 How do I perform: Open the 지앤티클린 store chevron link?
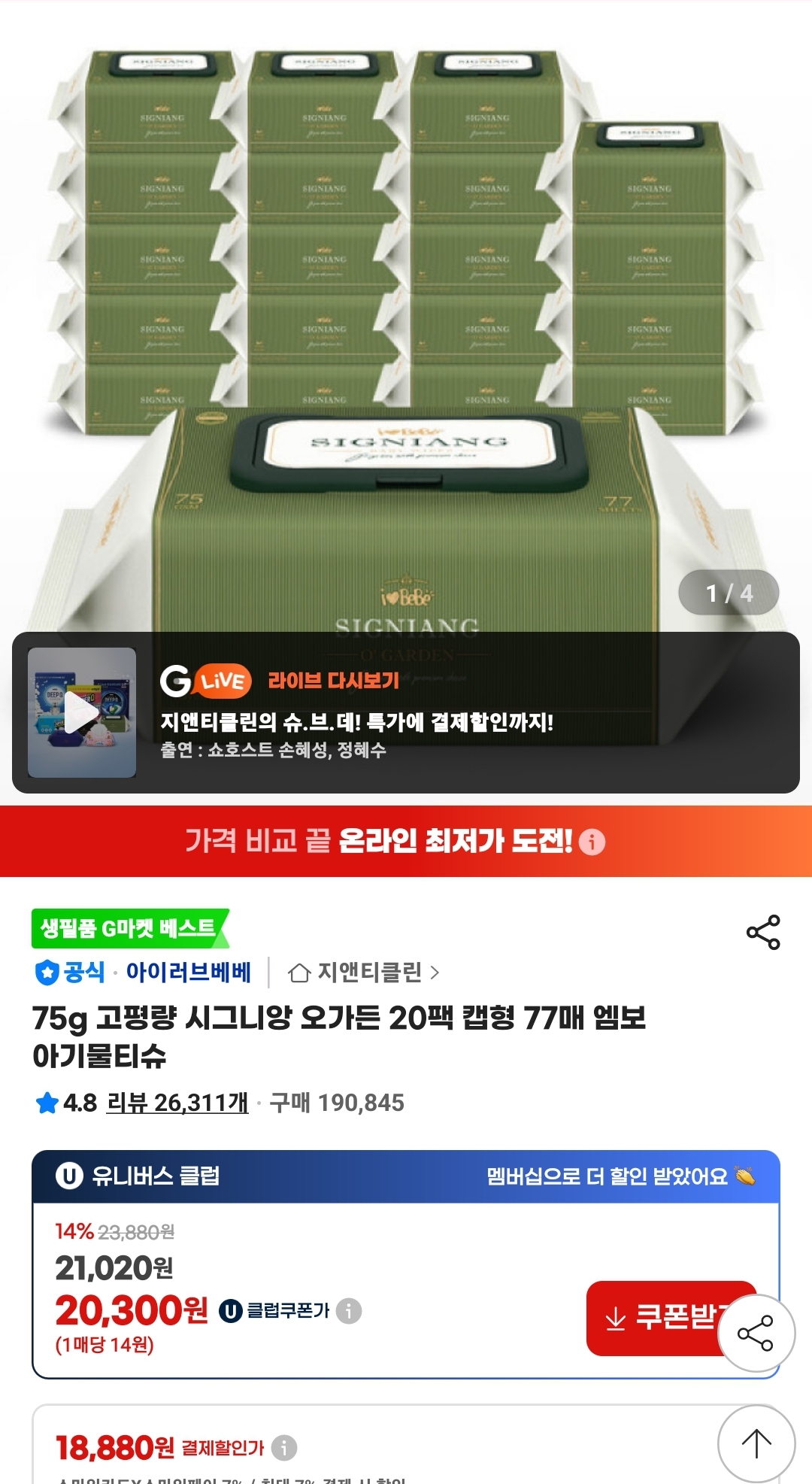(x=435, y=973)
